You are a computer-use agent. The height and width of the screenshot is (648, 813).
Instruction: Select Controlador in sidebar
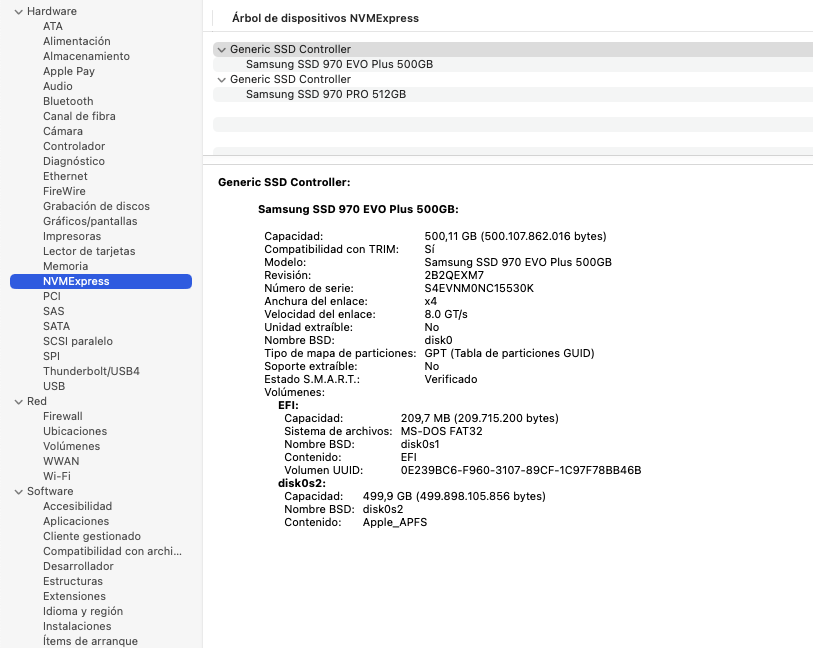(x=74, y=147)
